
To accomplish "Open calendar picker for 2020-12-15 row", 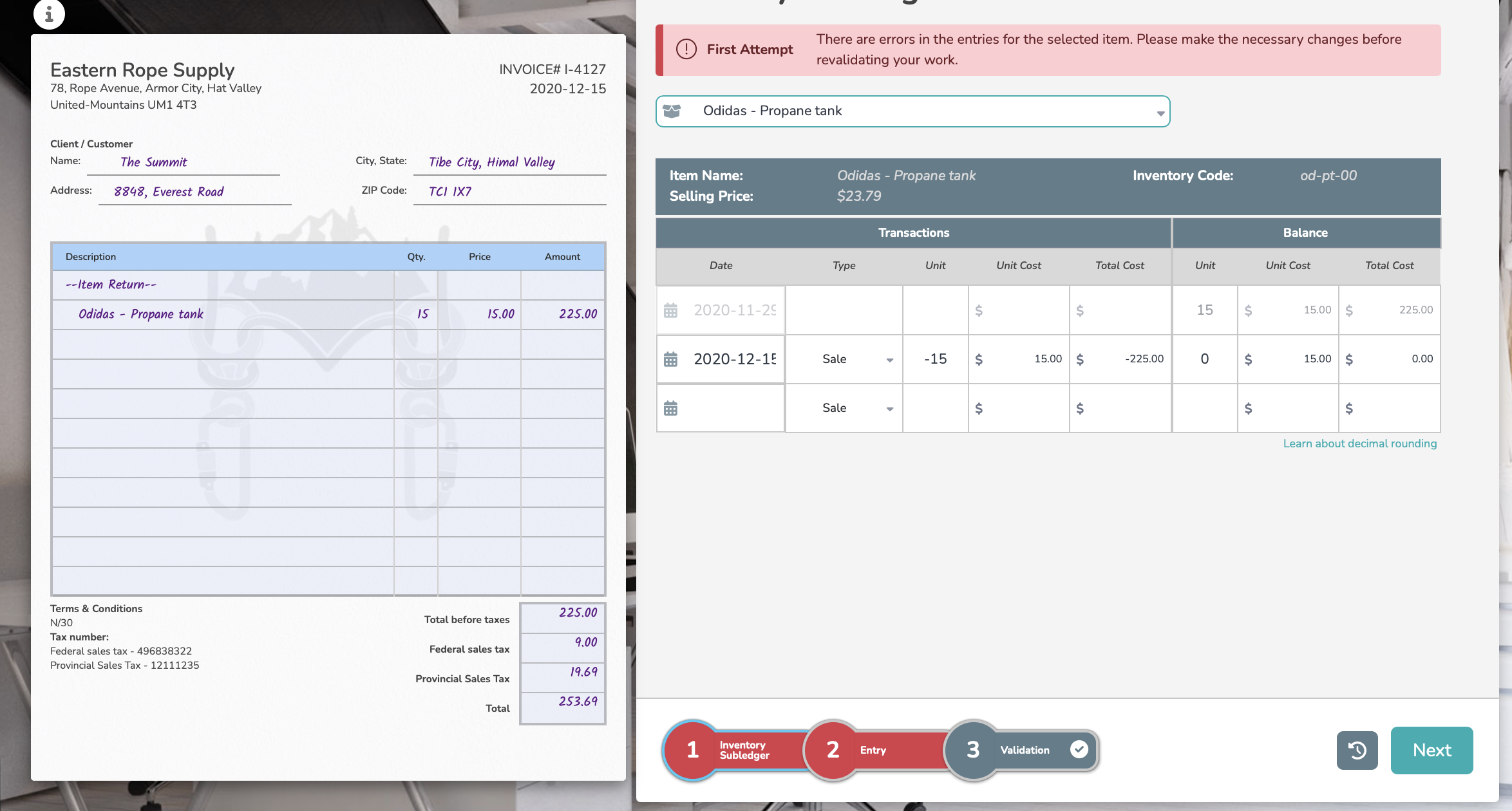I will 670,359.
